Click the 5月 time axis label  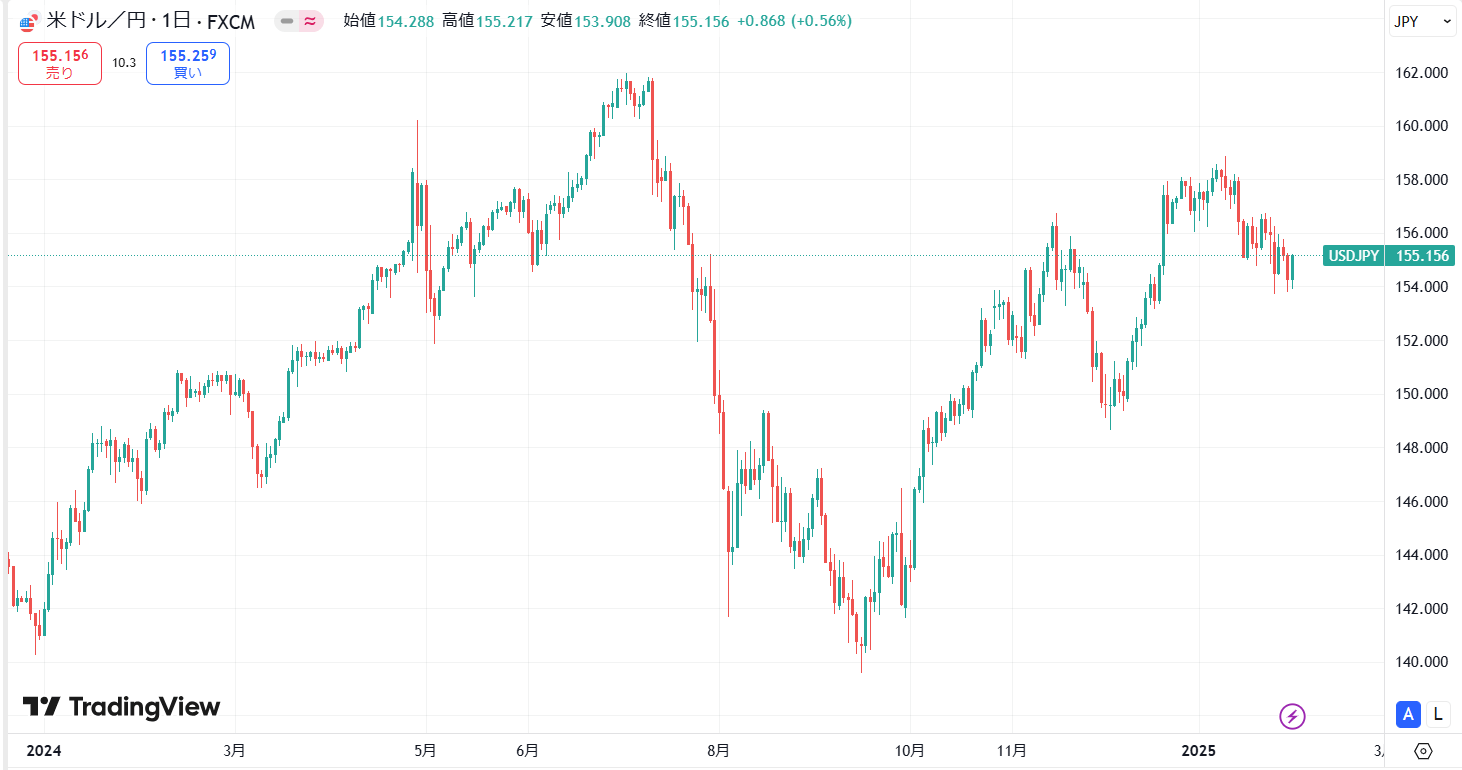(x=426, y=750)
